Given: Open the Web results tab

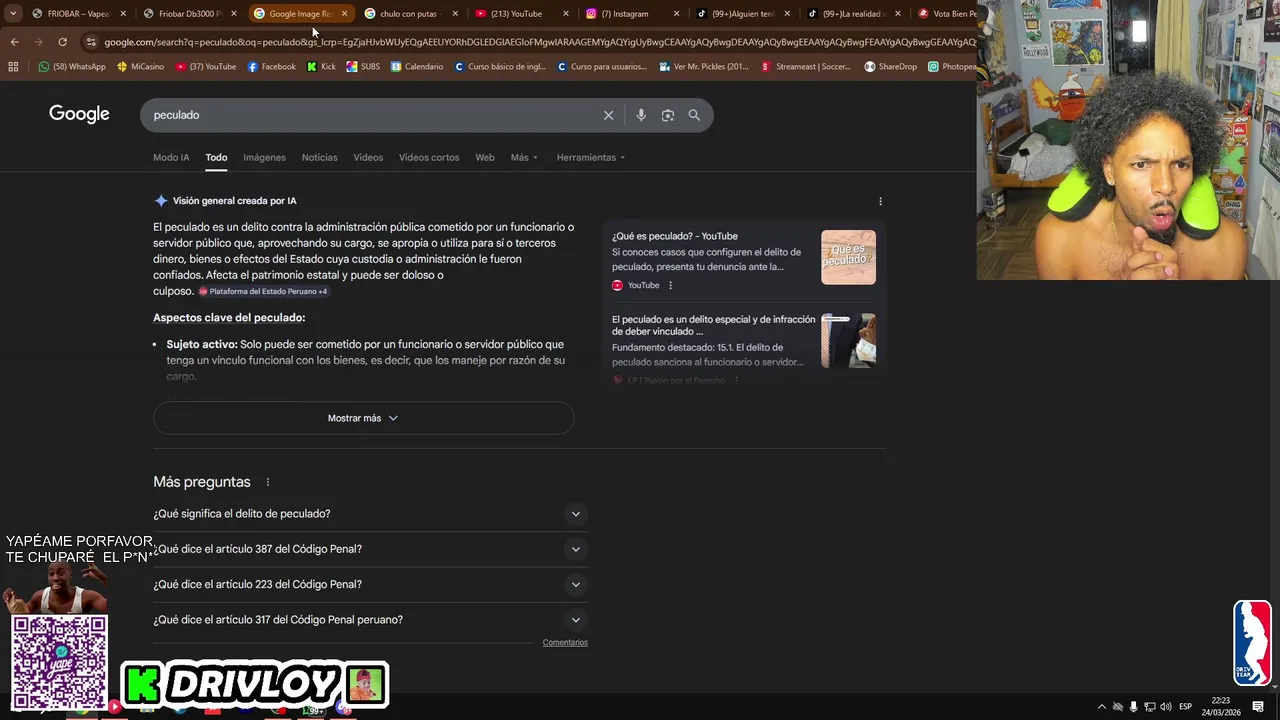Looking at the screenshot, I should (485, 157).
